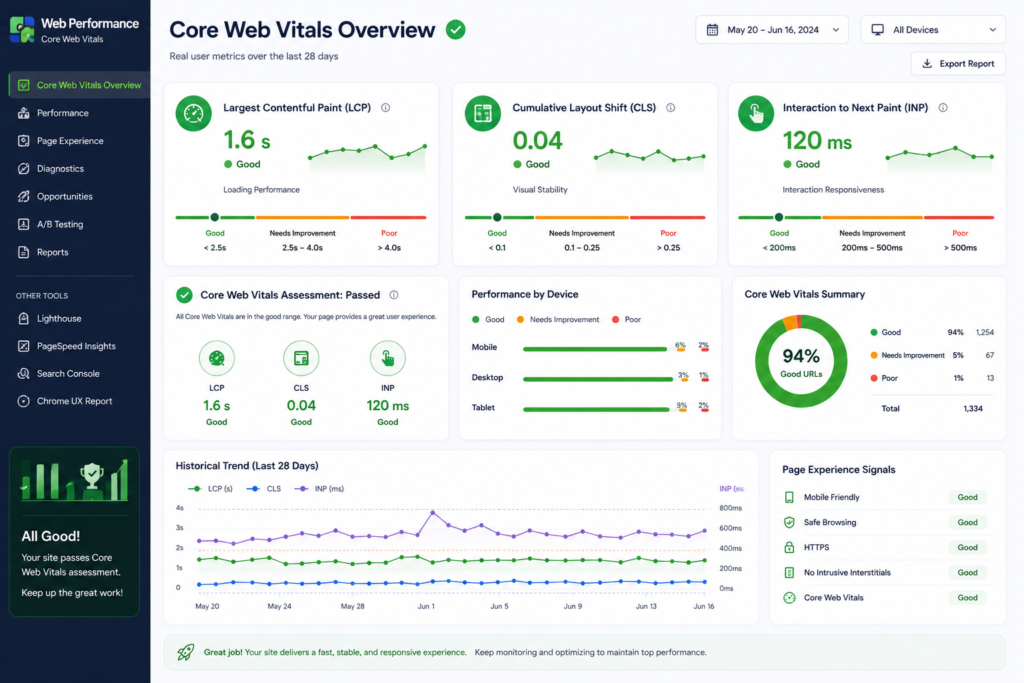Toggle Poor legend in Performance by Device
This screenshot has height=683, width=1024.
click(x=626, y=319)
